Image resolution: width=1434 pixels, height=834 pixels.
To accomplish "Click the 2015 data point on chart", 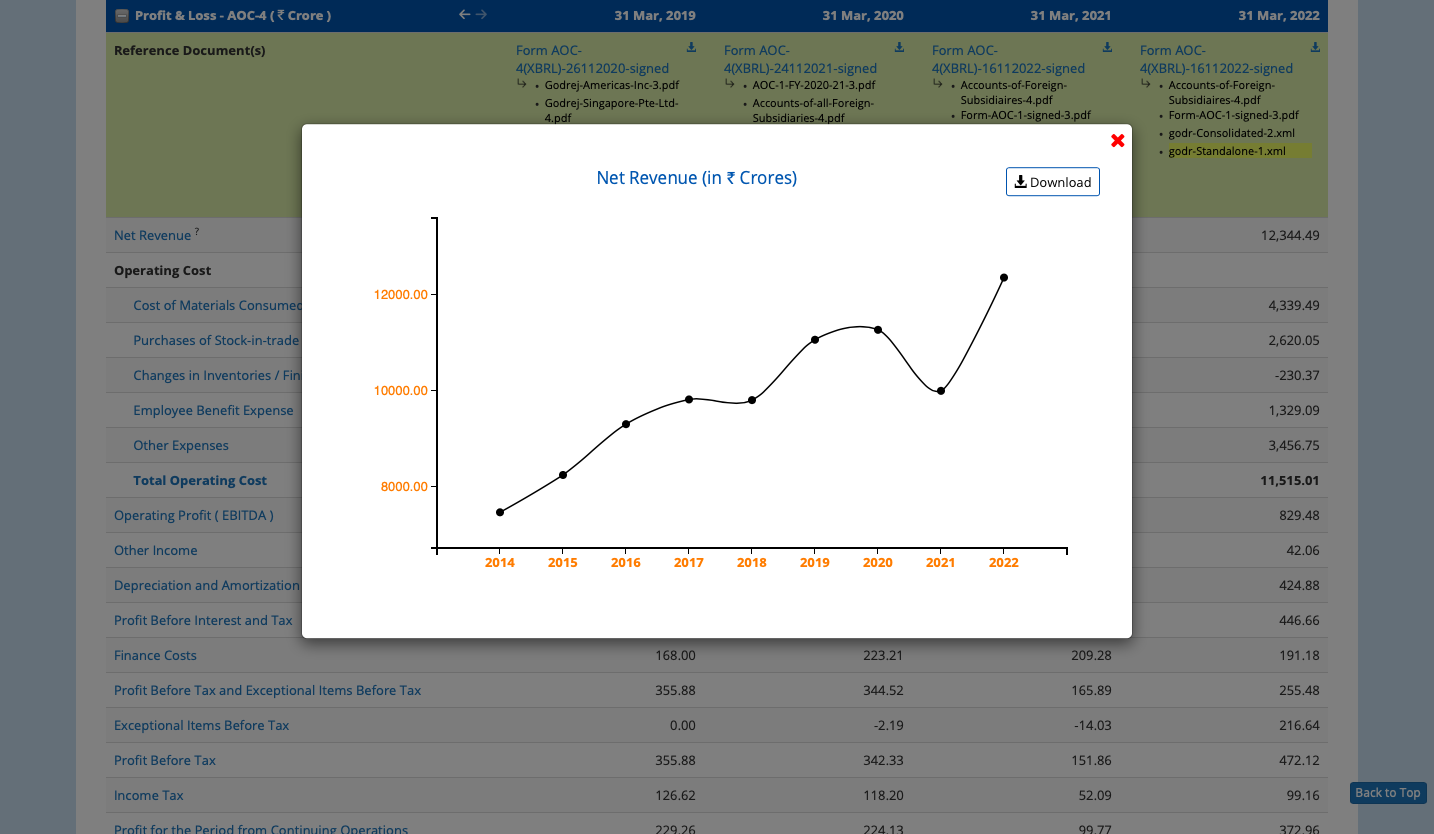I will [563, 475].
